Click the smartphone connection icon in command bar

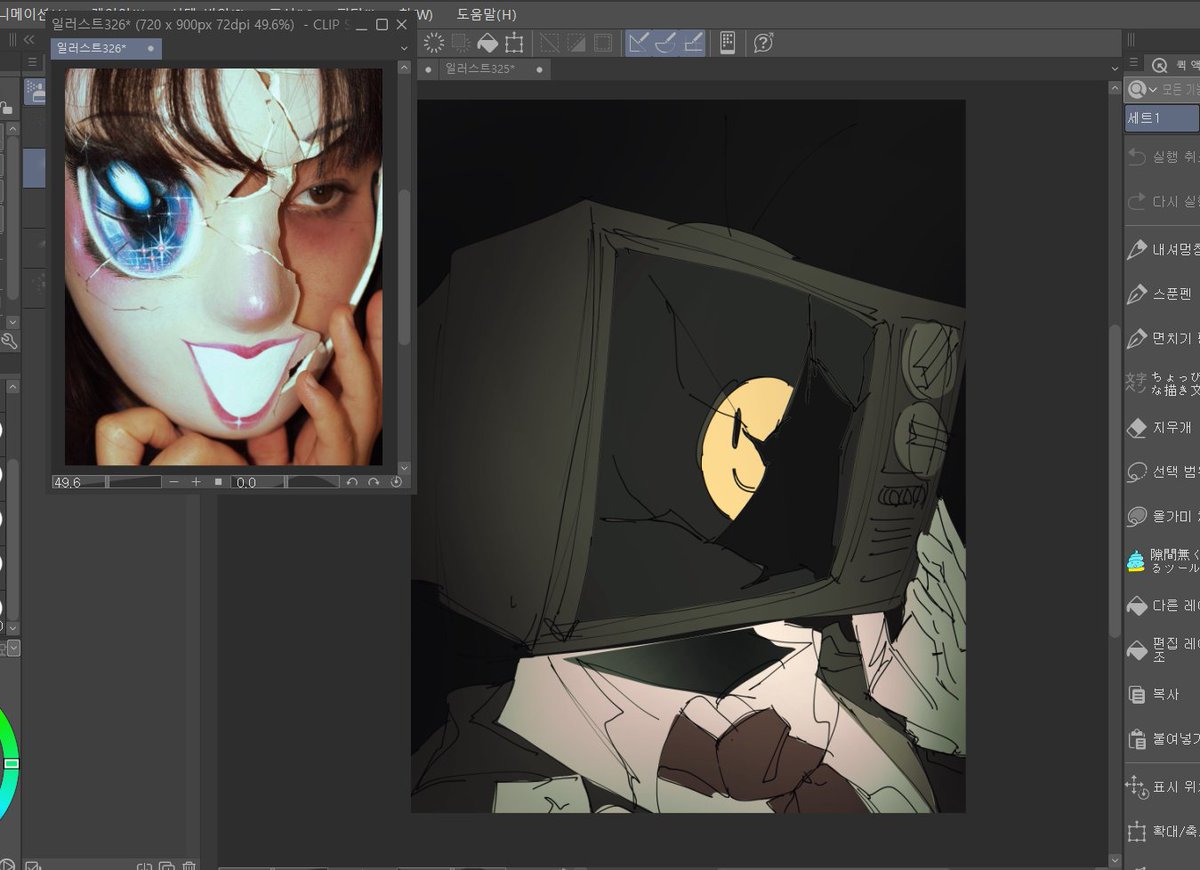tap(728, 43)
